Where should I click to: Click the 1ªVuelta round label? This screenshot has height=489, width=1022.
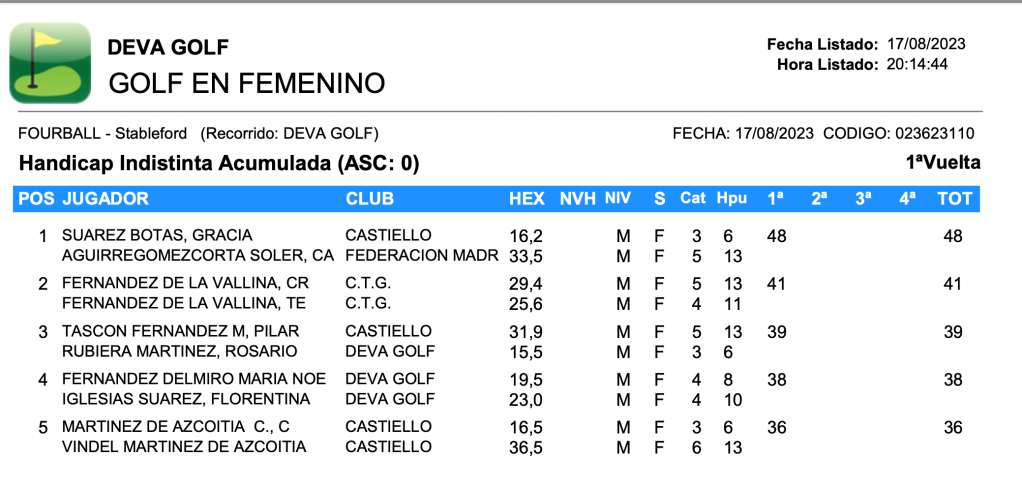[x=942, y=163]
